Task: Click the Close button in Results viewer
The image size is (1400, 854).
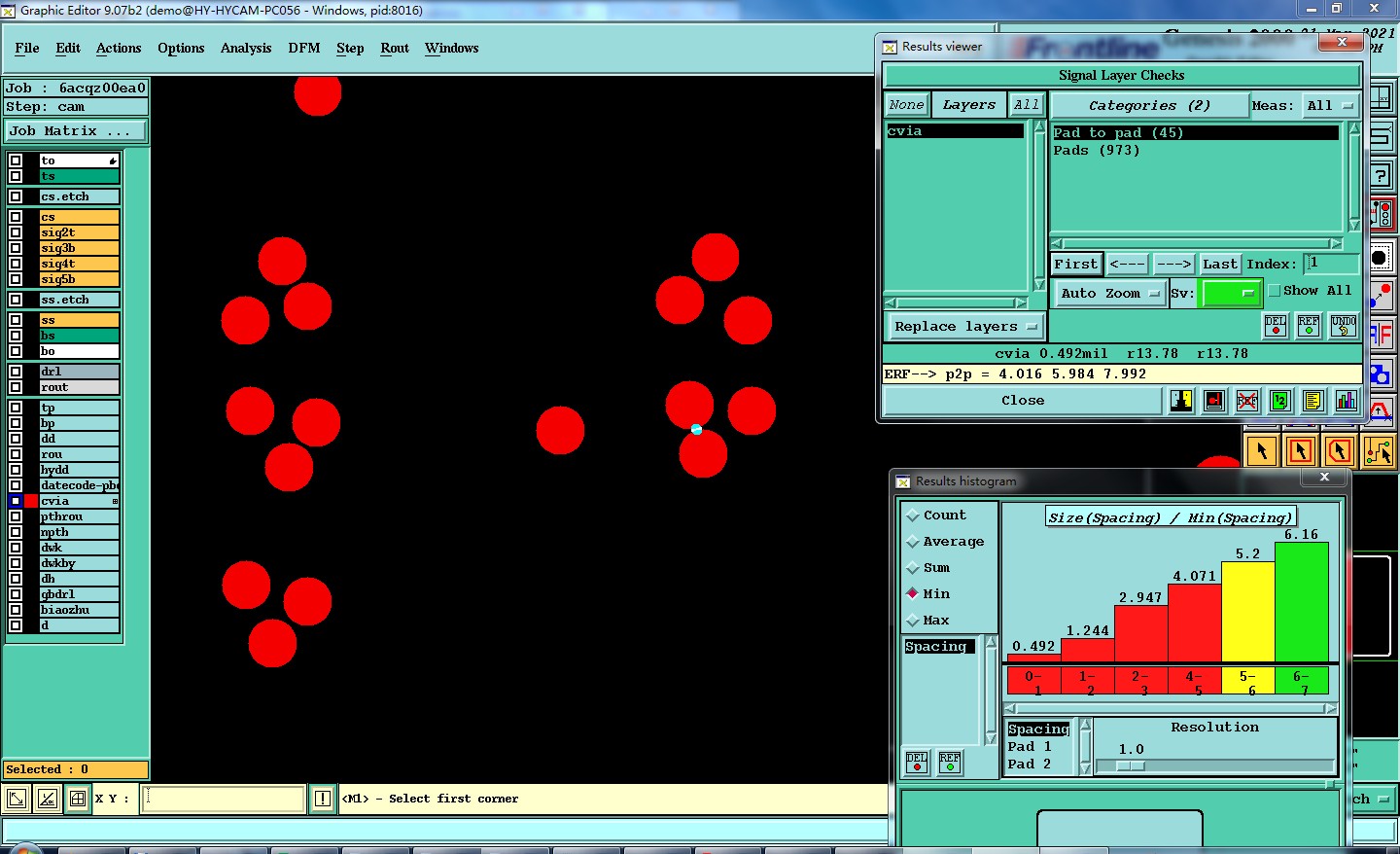Action: [1023, 400]
